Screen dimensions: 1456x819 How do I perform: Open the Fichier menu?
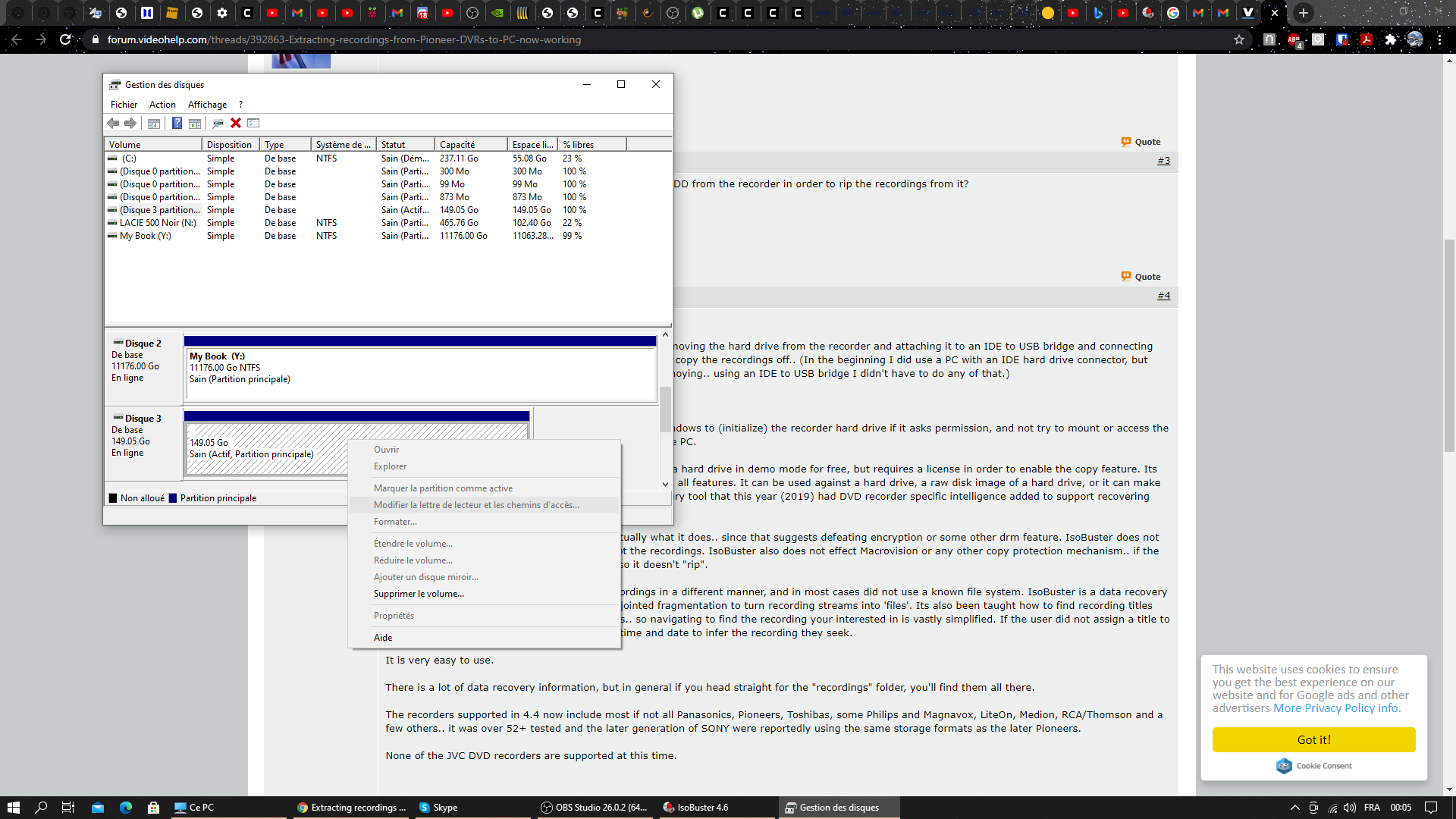pos(124,105)
